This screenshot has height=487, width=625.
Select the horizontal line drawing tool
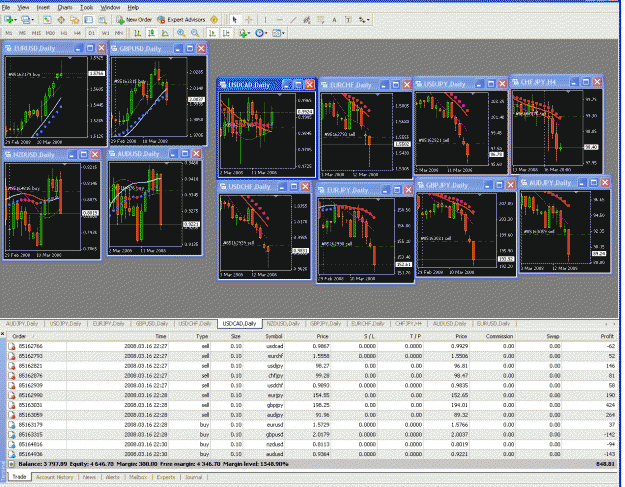(279, 20)
